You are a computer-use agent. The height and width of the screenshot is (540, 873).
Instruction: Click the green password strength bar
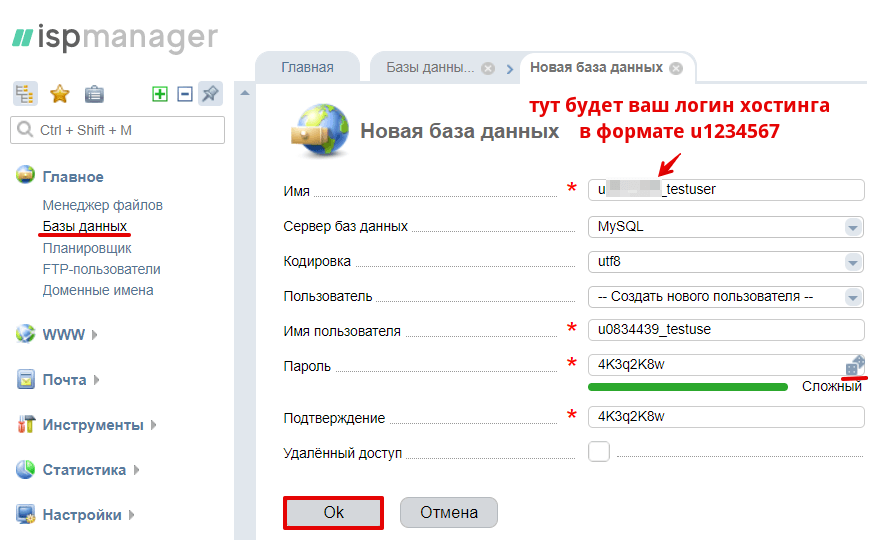[x=688, y=387]
